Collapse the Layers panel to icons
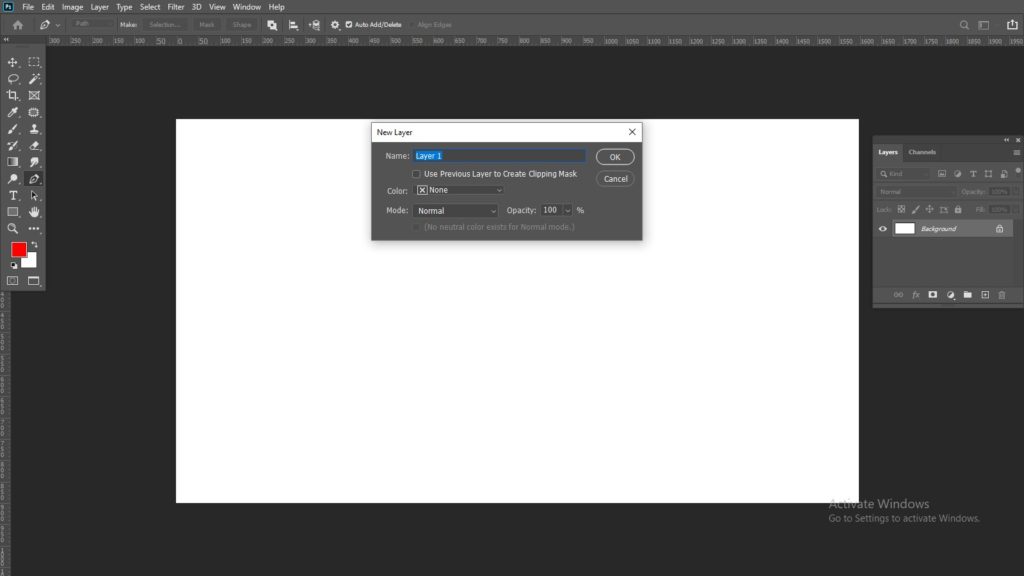Viewport: 1024px width, 576px height. click(1006, 140)
